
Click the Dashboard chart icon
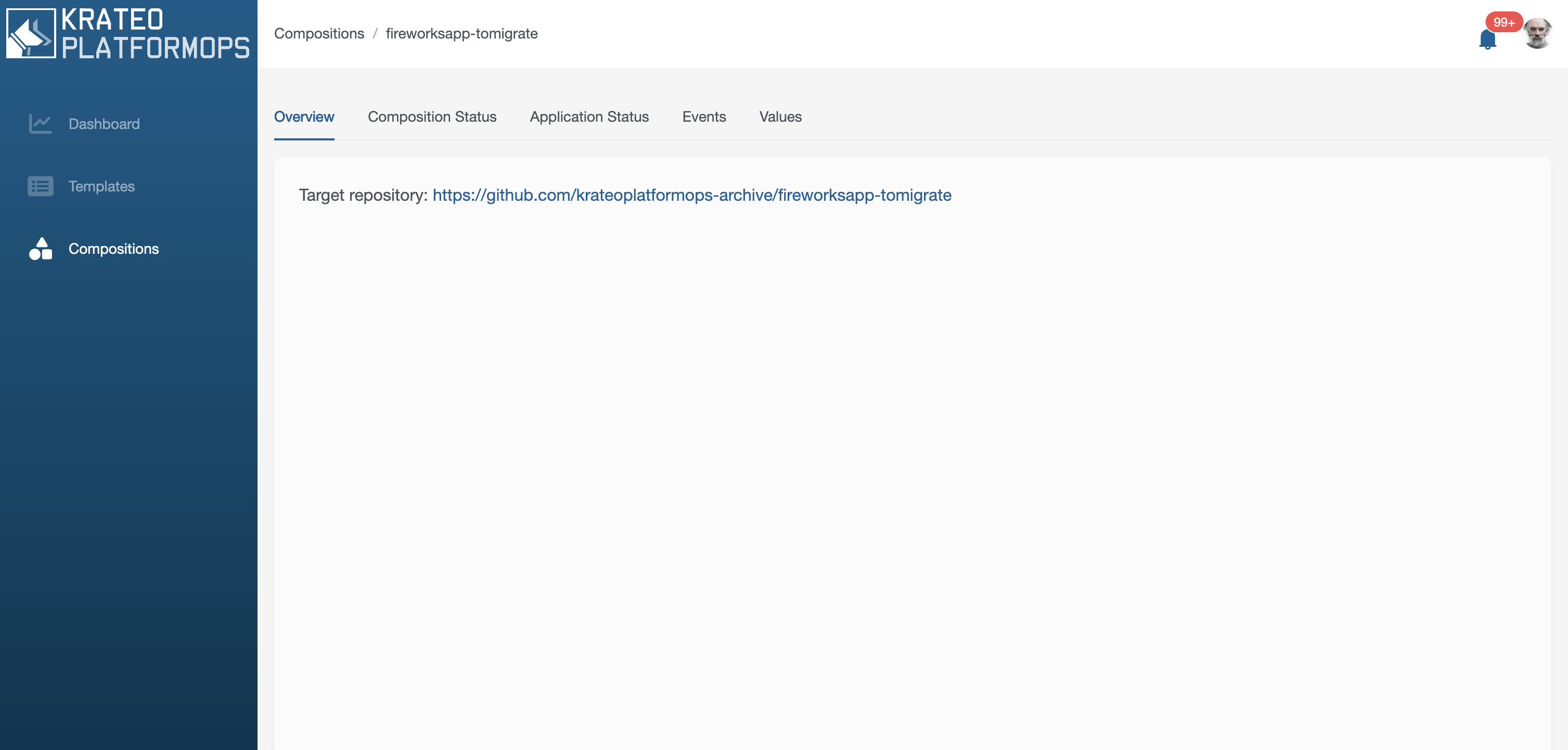(x=40, y=124)
